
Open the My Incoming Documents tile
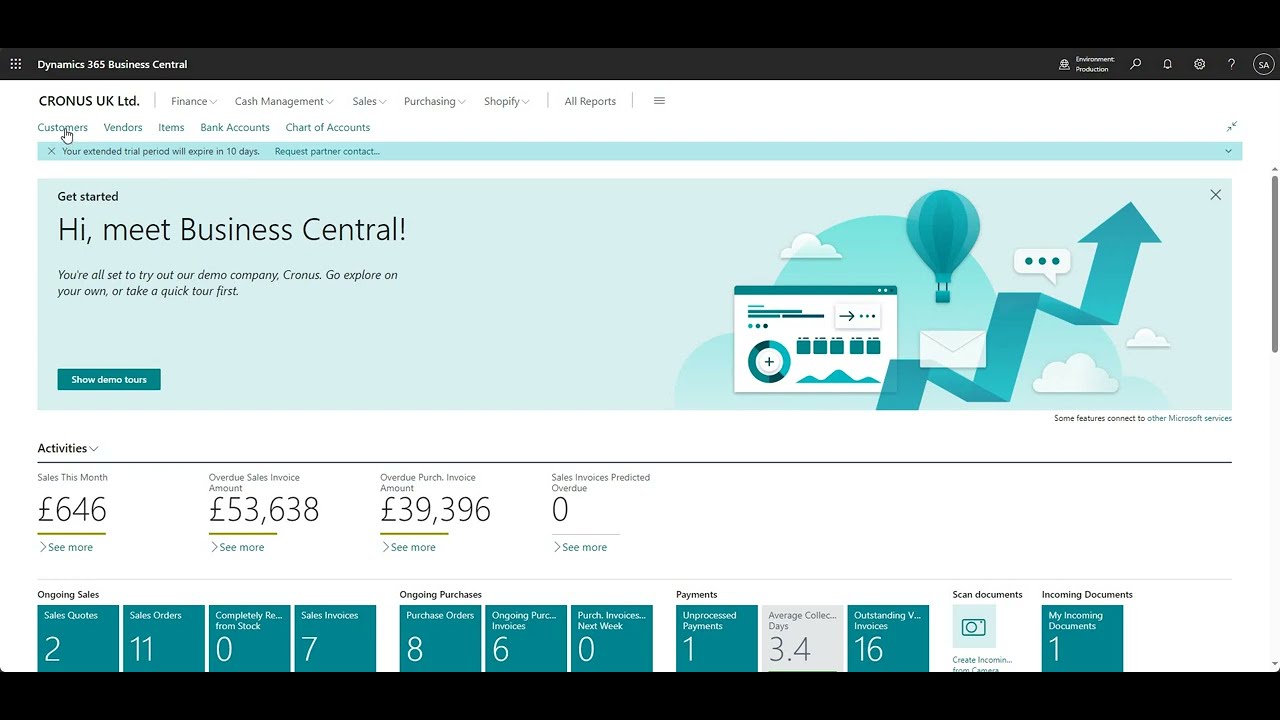click(x=1082, y=638)
